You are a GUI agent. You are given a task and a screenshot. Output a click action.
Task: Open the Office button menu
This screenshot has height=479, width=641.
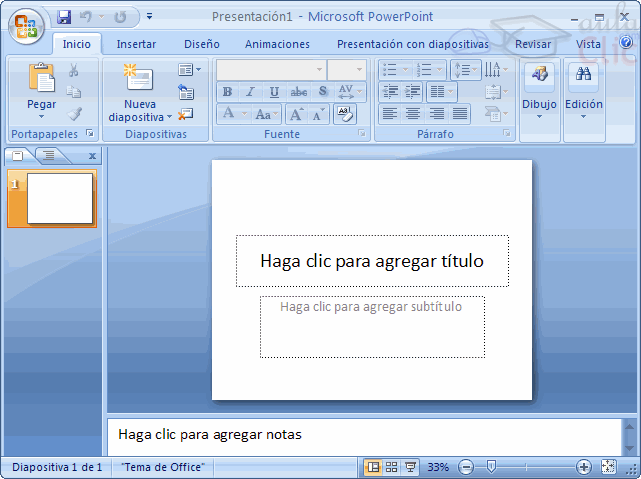point(27,26)
